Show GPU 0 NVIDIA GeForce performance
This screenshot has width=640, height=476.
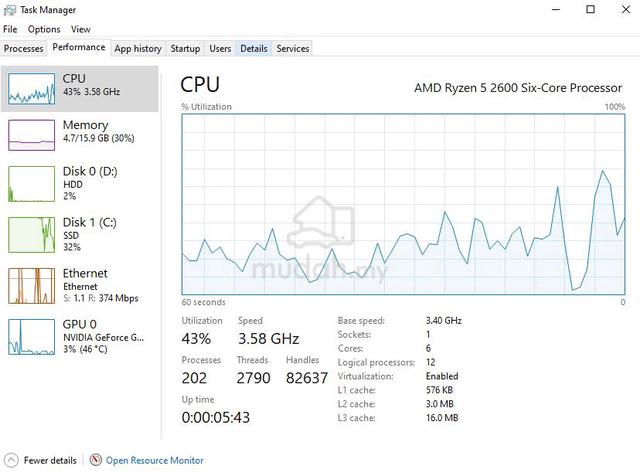click(x=80, y=336)
